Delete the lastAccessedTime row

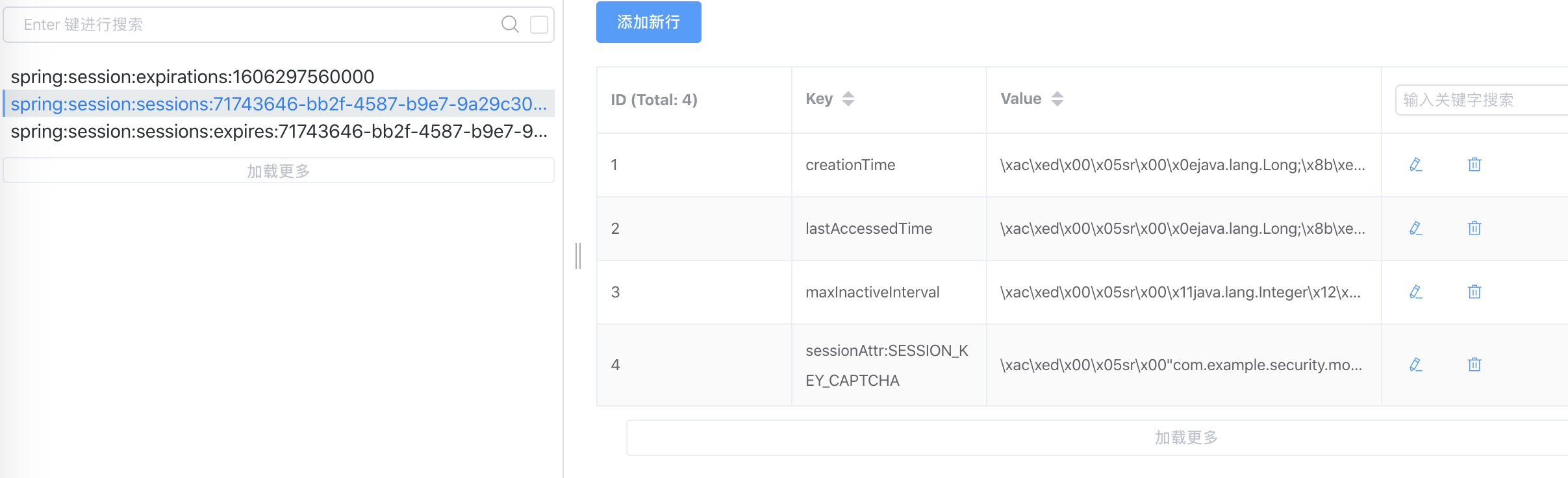(1474, 229)
